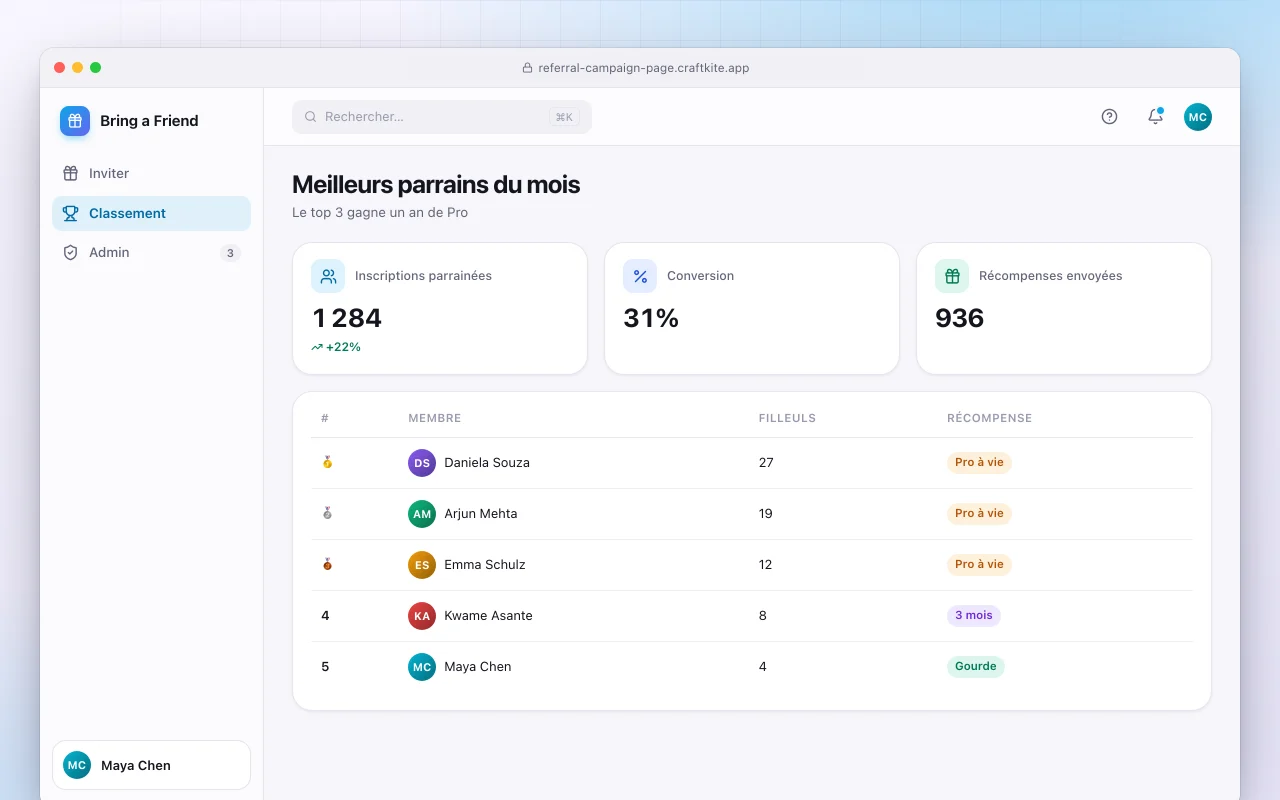
Task: Focus the Rechercher search field
Action: pos(442,117)
